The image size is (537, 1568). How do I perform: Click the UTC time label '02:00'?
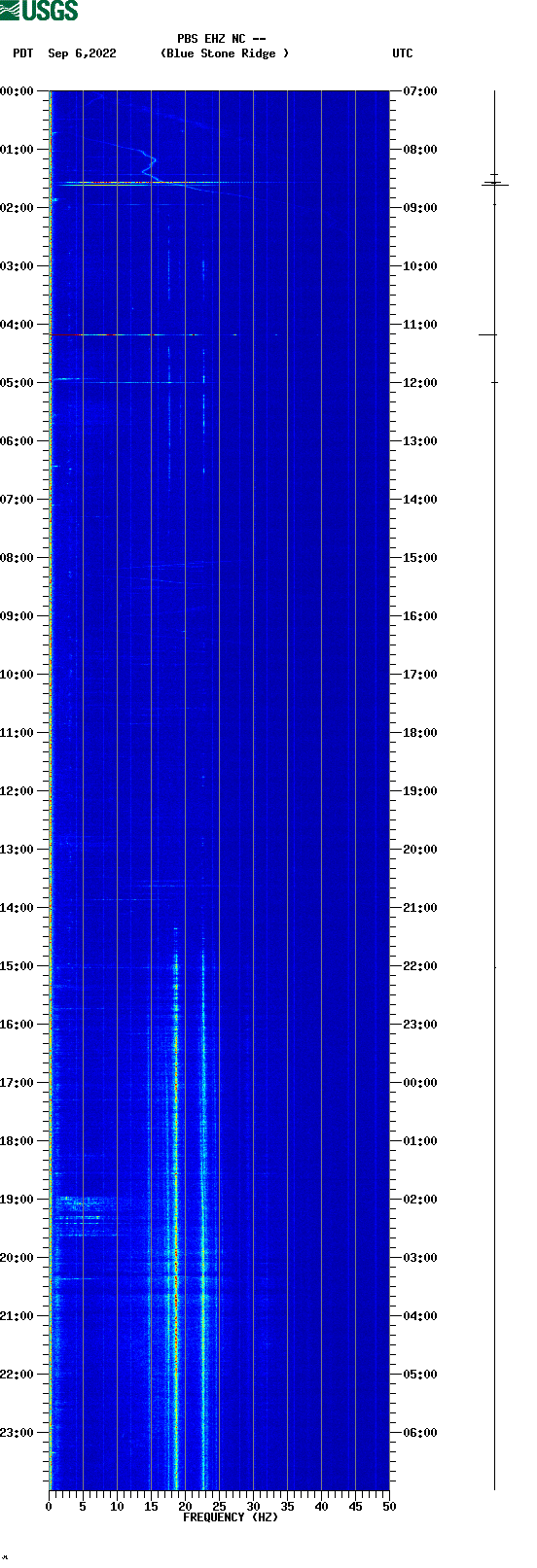pos(420,1200)
